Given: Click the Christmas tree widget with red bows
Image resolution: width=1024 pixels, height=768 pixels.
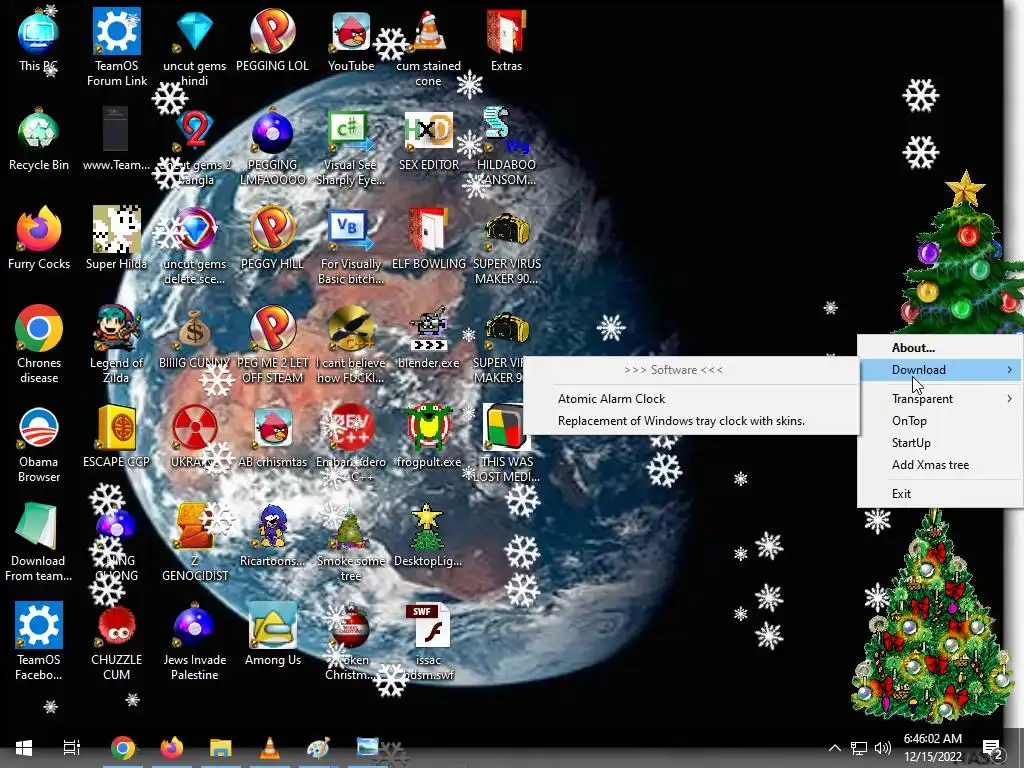Looking at the screenshot, I should [931, 617].
